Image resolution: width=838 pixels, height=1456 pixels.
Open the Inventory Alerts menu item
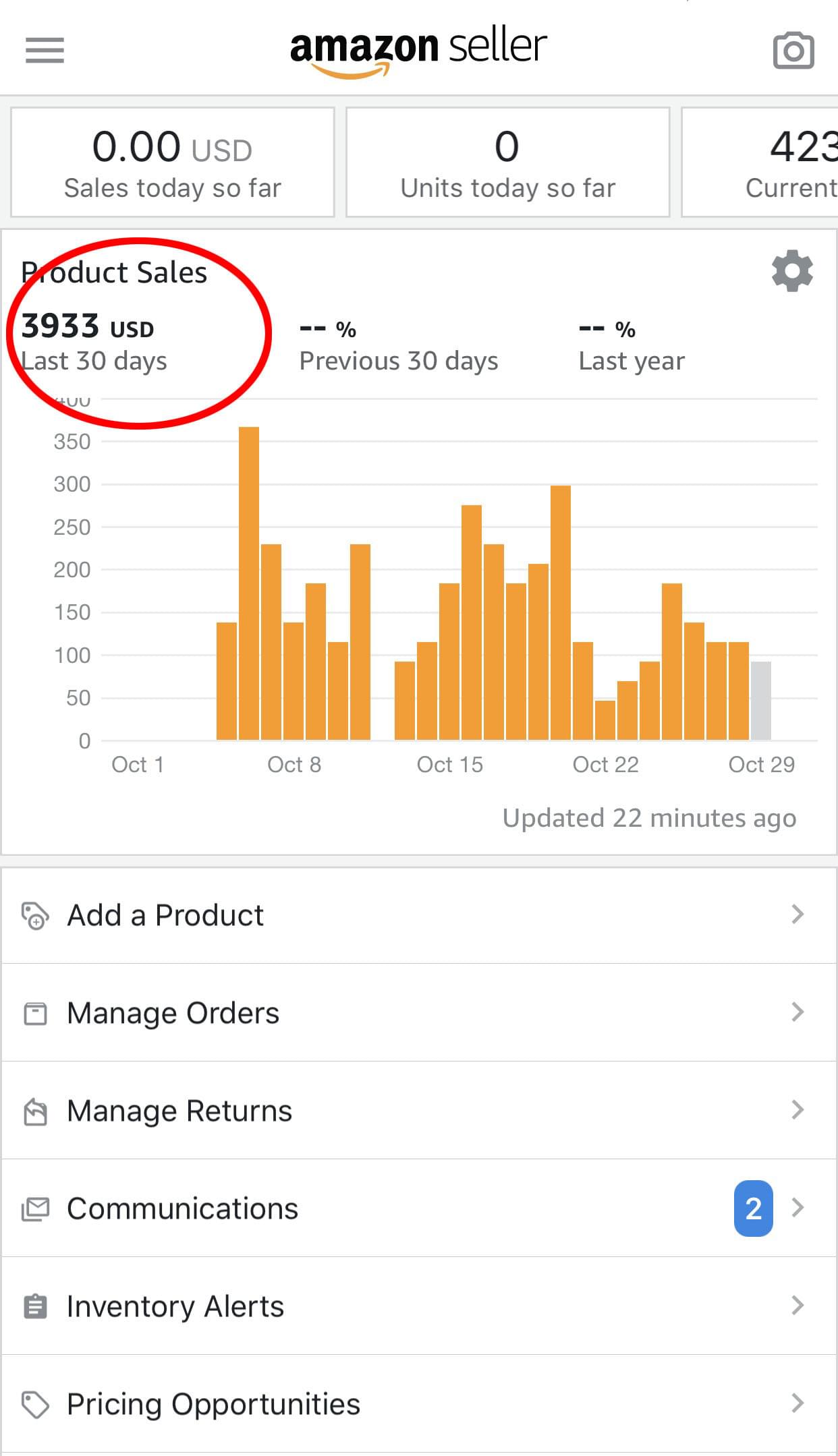(175, 1306)
